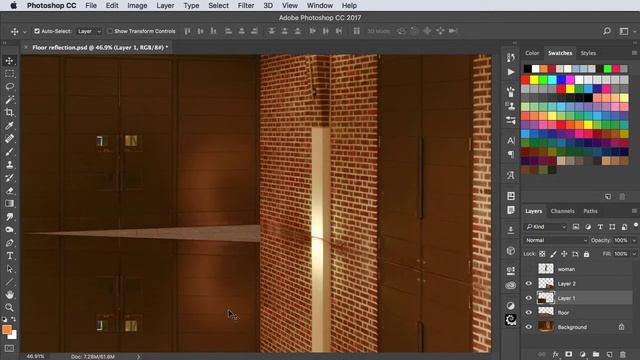
Task: Open the Layers panel menu
Action: tap(634, 211)
